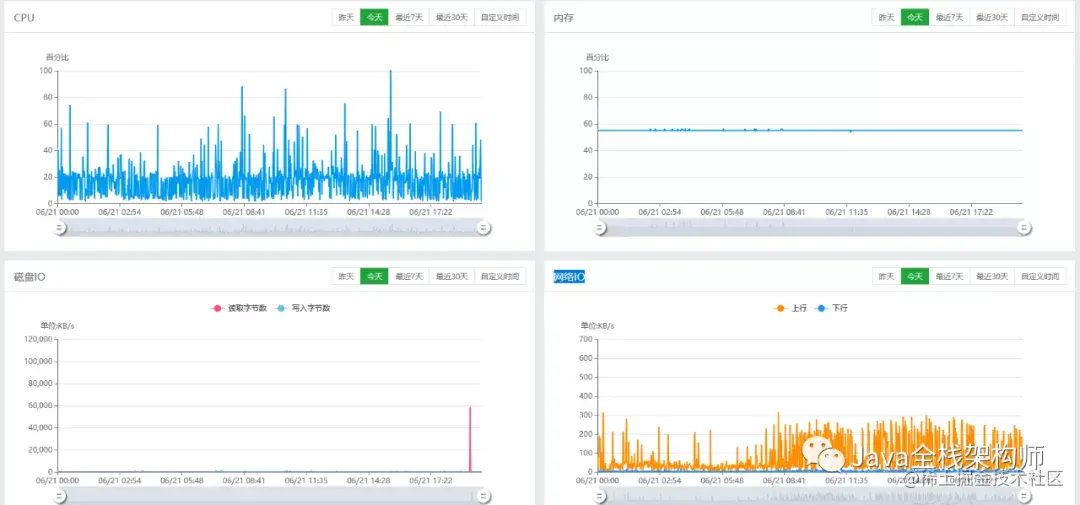The width and height of the screenshot is (1080, 505).
Task: Click 内存 chart's range slider track
Action: tap(813, 228)
